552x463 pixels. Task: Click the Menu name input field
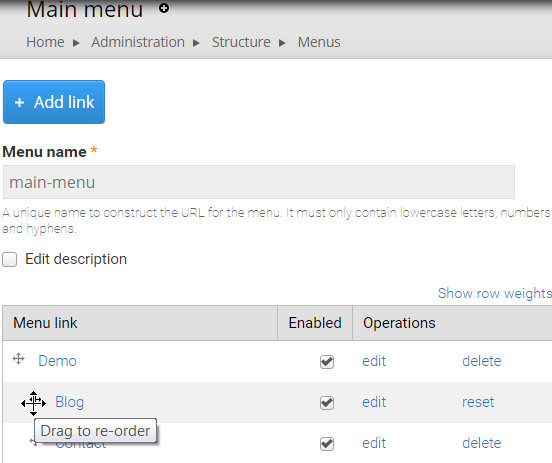259,182
